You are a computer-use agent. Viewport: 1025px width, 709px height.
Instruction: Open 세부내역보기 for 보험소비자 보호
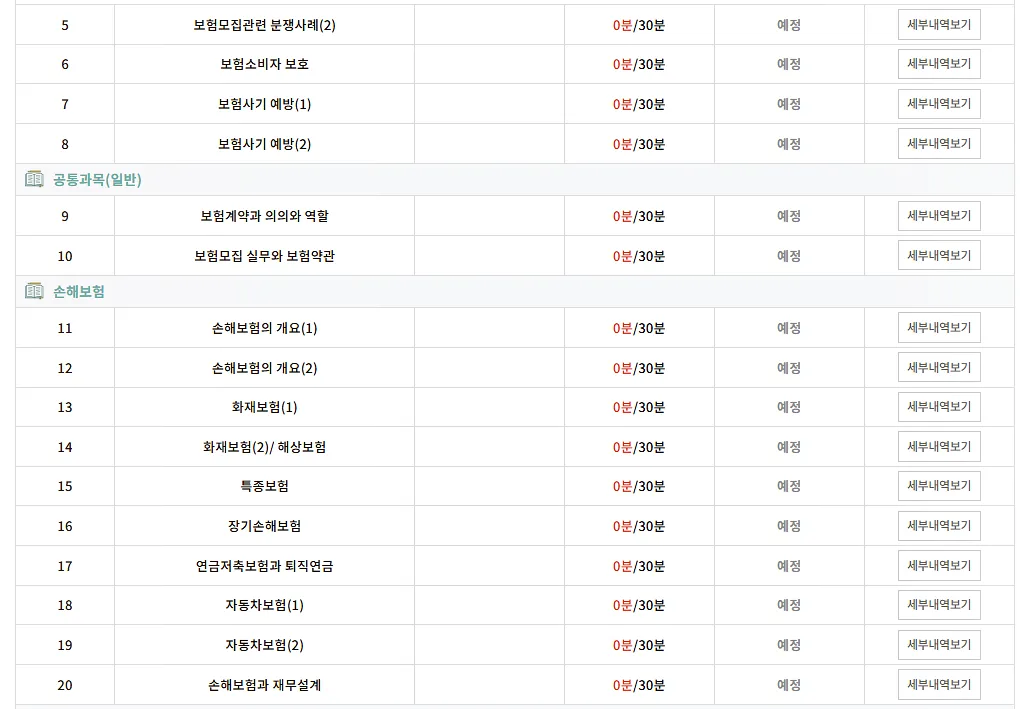938,64
